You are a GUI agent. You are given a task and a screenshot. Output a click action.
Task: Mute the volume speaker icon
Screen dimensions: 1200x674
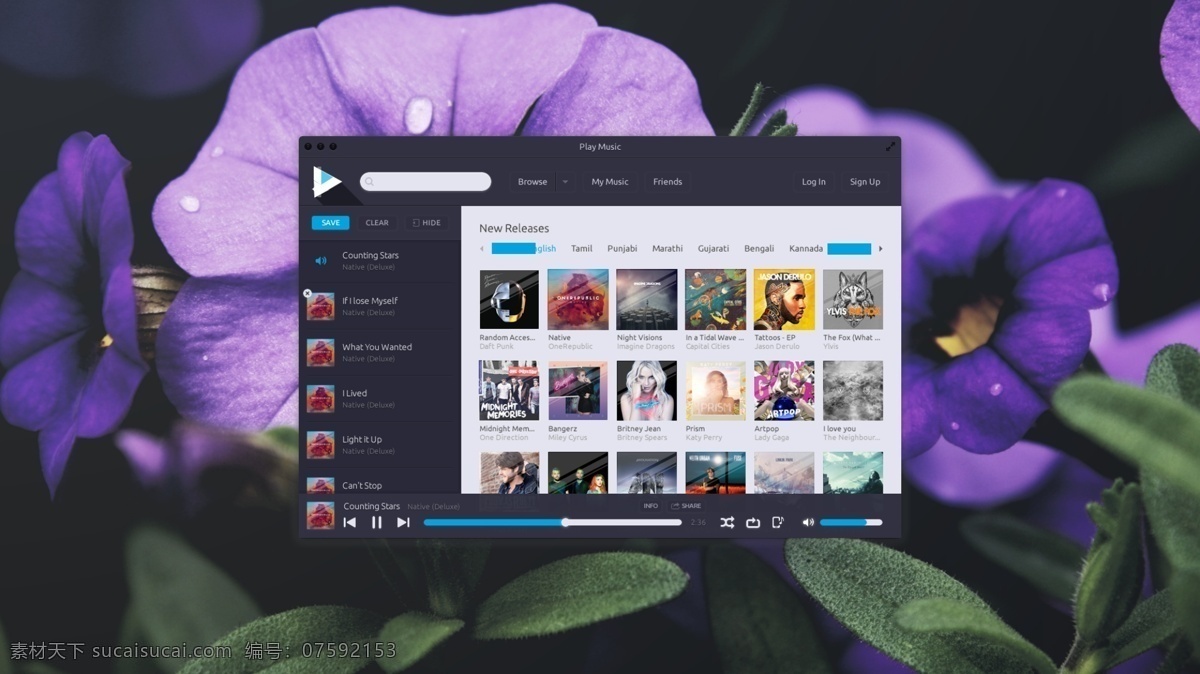(808, 522)
